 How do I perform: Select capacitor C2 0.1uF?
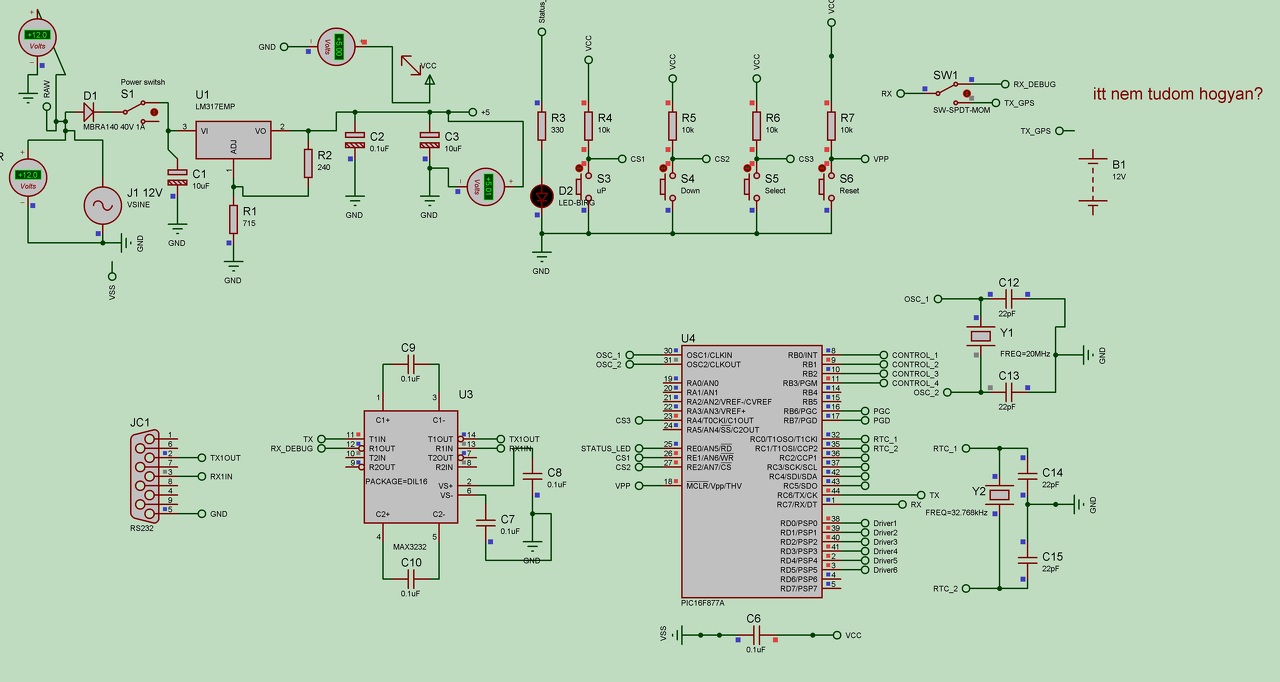(354, 140)
